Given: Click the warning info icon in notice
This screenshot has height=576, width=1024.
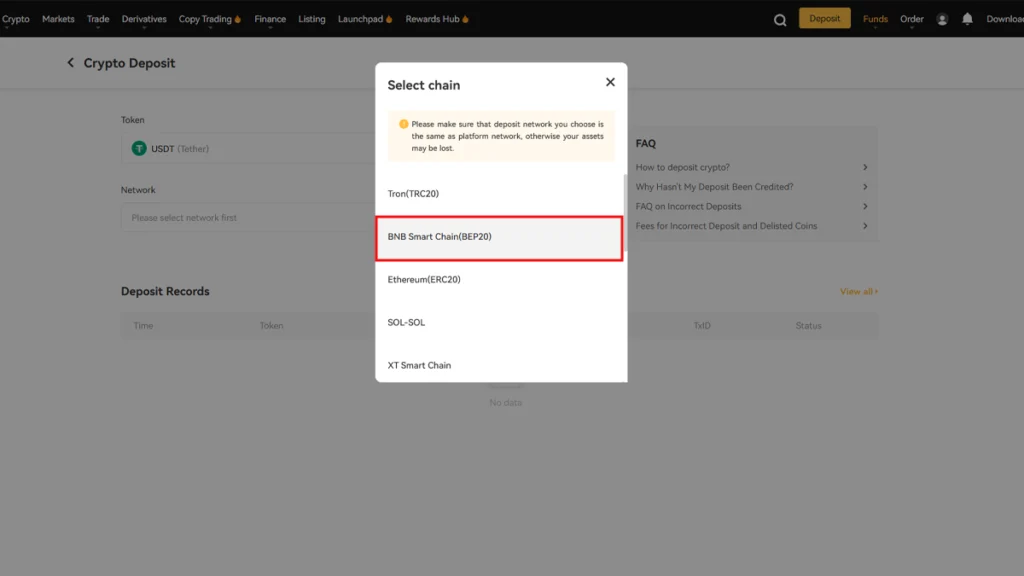Looking at the screenshot, I should (404, 124).
